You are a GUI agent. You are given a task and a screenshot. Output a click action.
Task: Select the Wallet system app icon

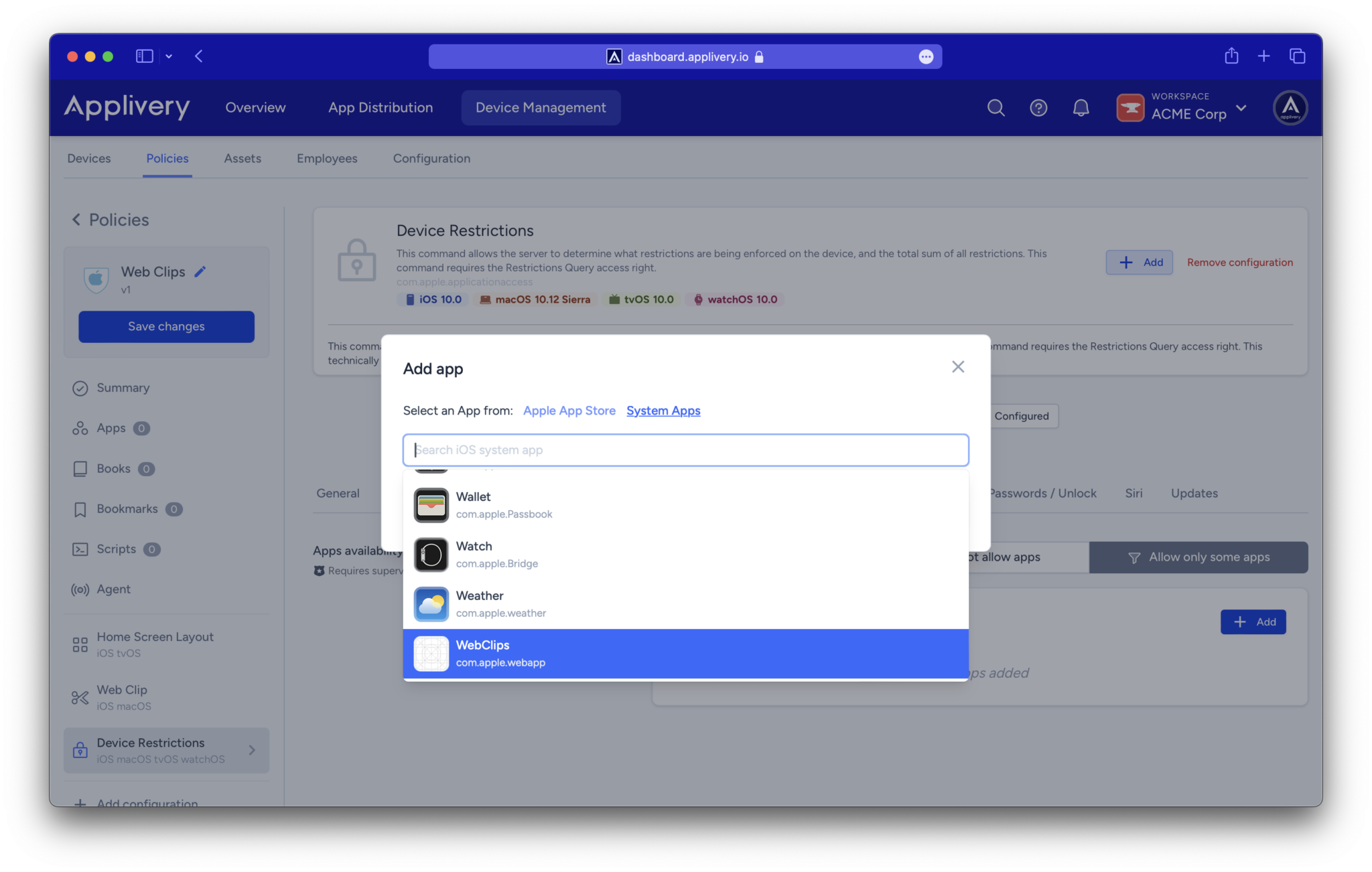tap(431, 505)
